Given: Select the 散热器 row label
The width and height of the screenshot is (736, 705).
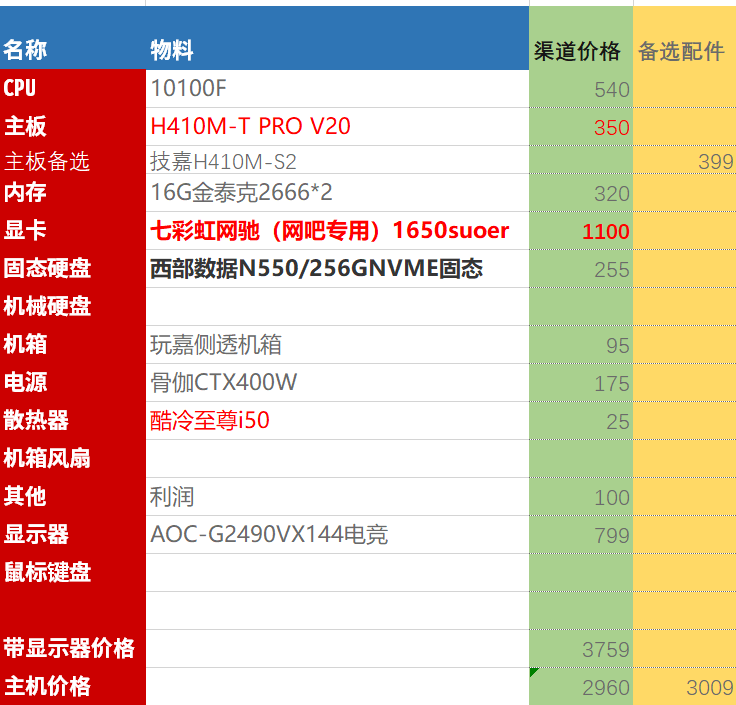Looking at the screenshot, I should [x=73, y=421].
